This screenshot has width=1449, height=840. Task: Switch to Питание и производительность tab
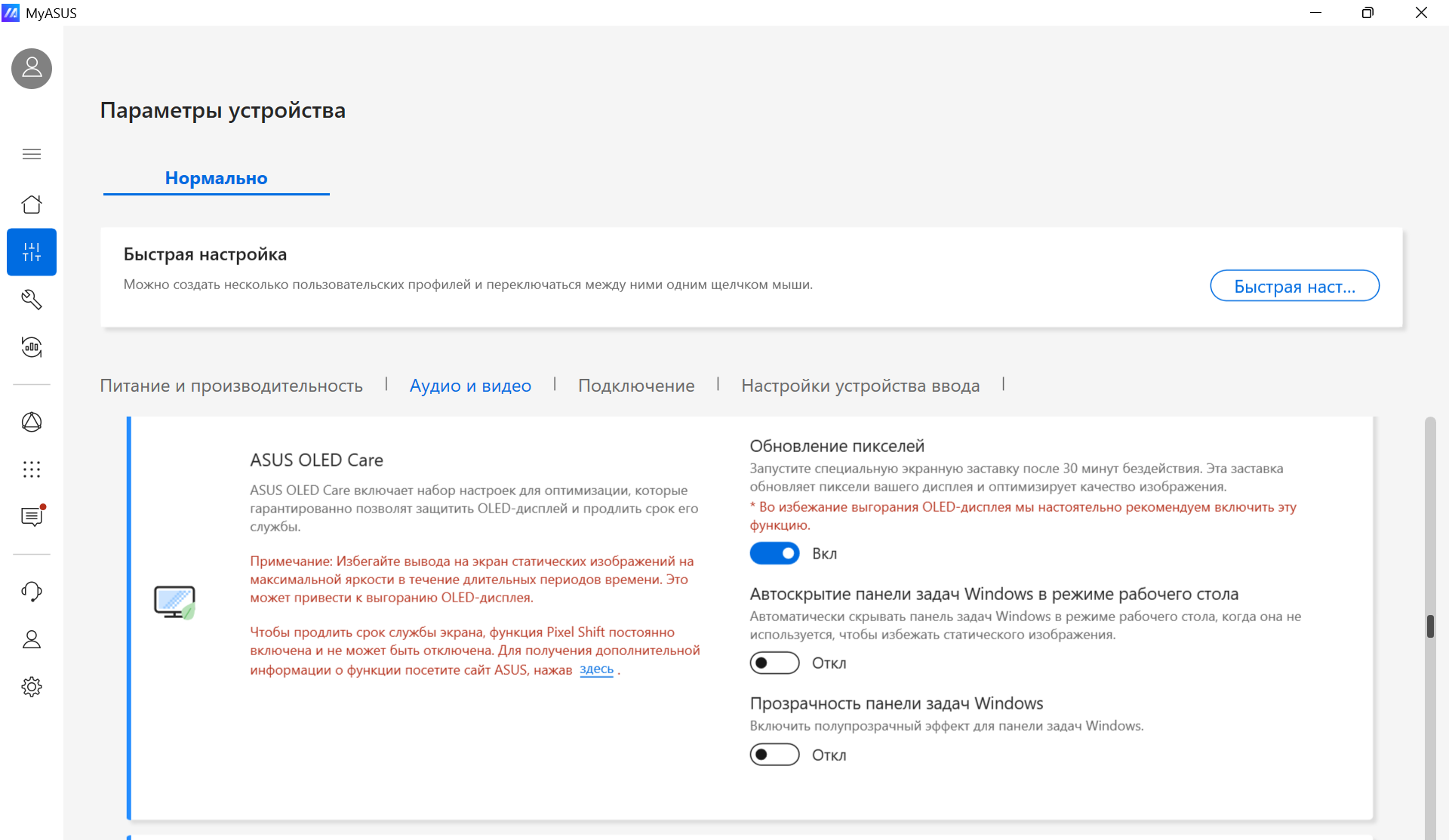point(231,386)
